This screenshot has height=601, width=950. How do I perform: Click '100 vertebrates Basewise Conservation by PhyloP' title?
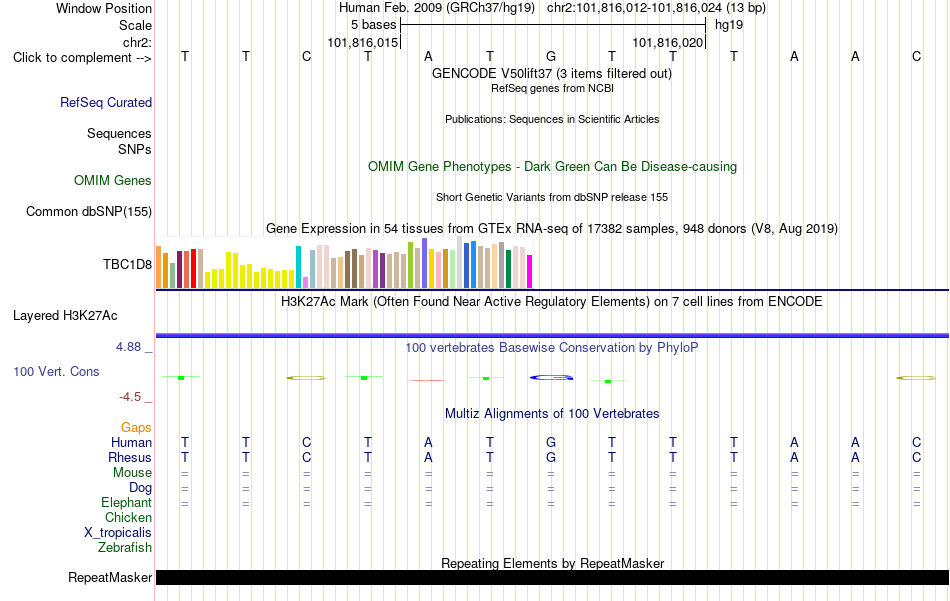(x=551, y=348)
